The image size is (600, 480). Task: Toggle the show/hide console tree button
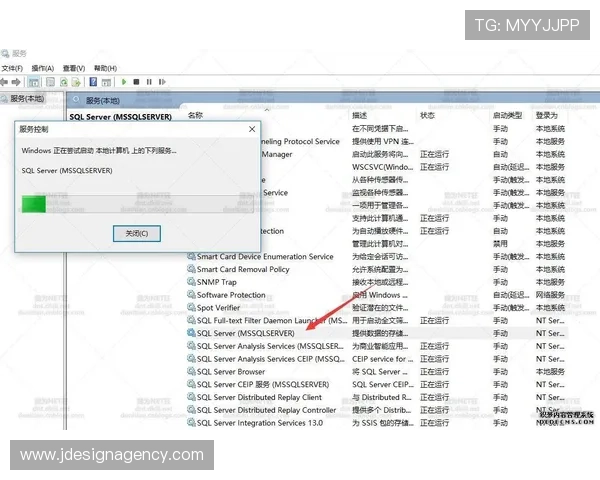[34, 82]
